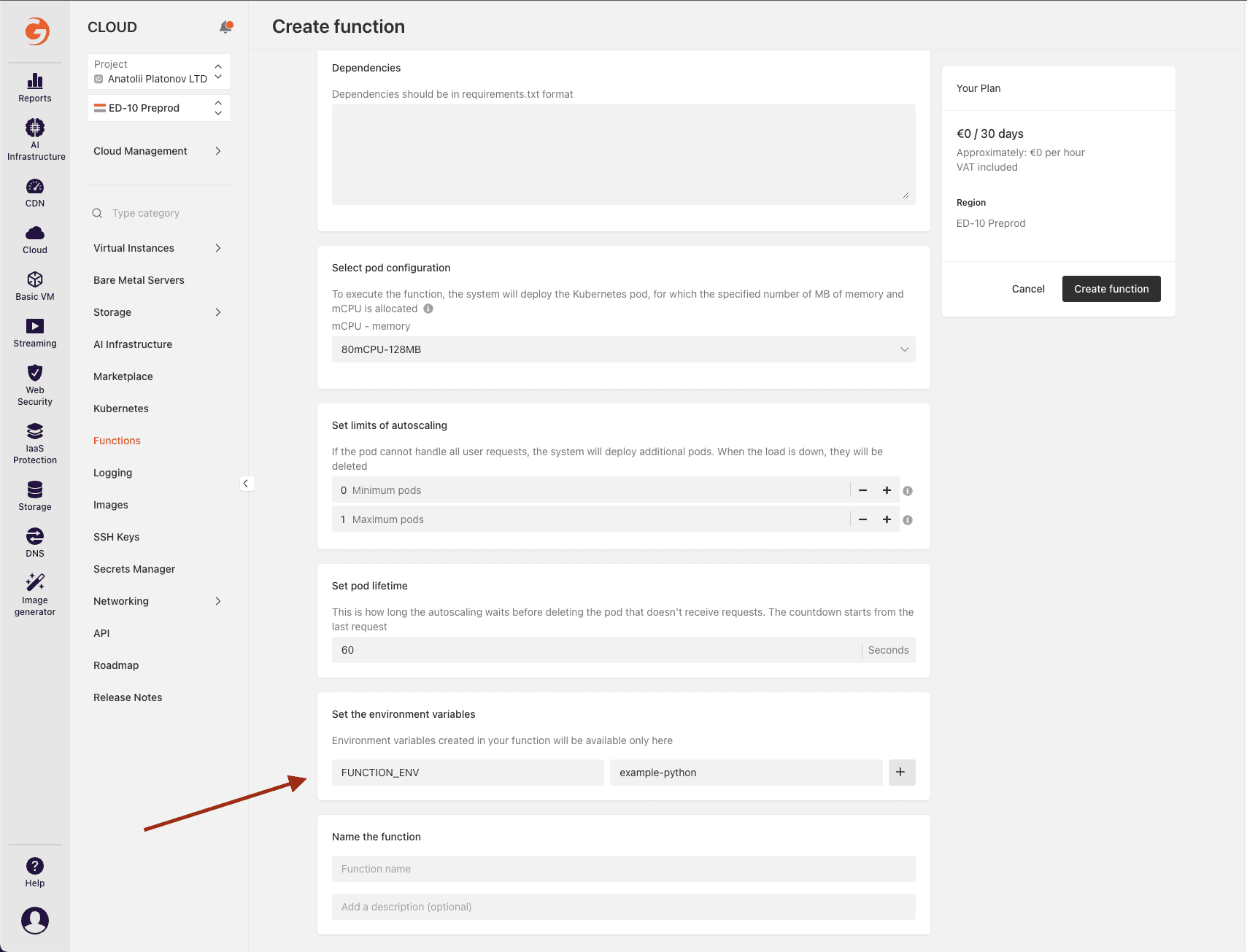1247x952 pixels.
Task: Open the Release Notes menu item
Action: point(128,697)
